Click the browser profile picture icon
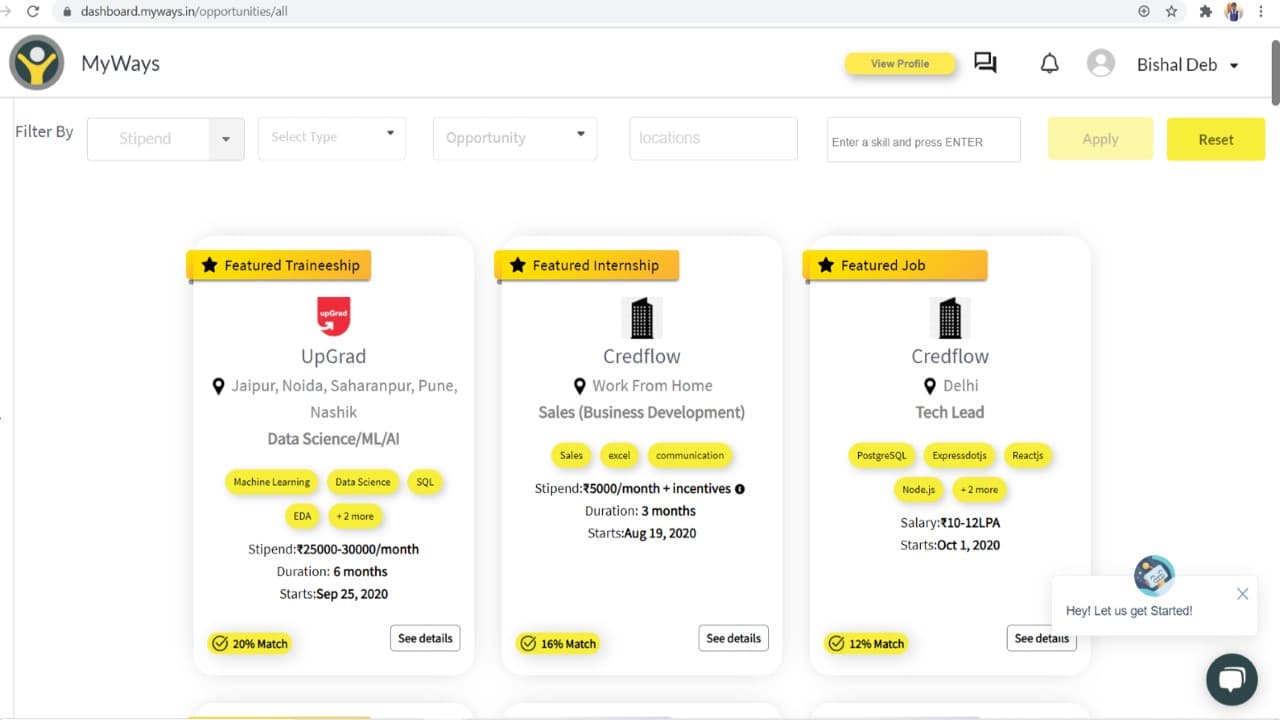1280x720 pixels. coord(1234,12)
